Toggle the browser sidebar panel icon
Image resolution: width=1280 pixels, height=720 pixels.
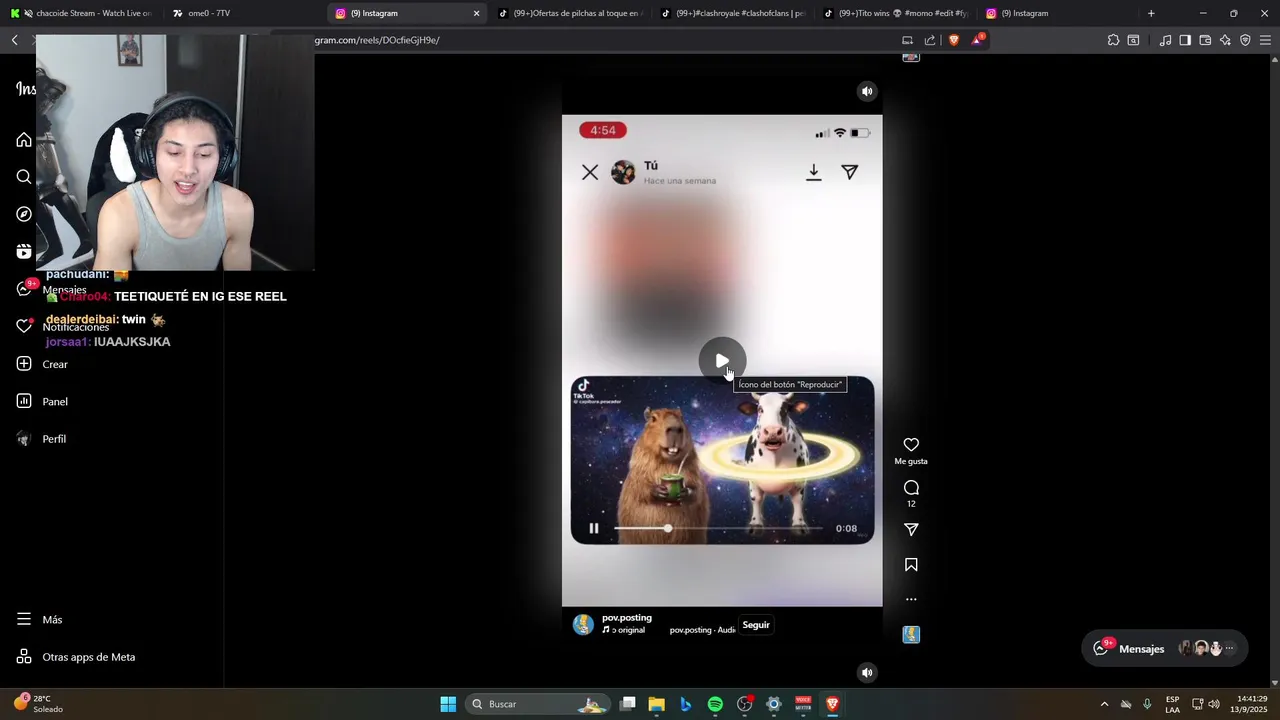click(x=1185, y=40)
